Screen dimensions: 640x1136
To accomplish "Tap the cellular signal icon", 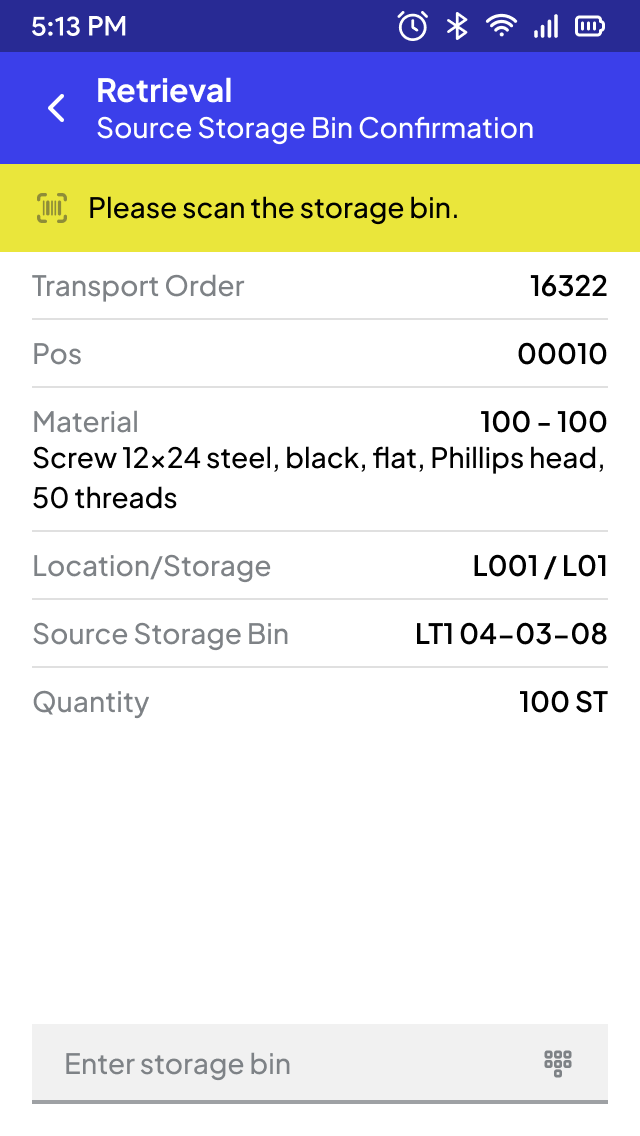I will pyautogui.click(x=546, y=26).
